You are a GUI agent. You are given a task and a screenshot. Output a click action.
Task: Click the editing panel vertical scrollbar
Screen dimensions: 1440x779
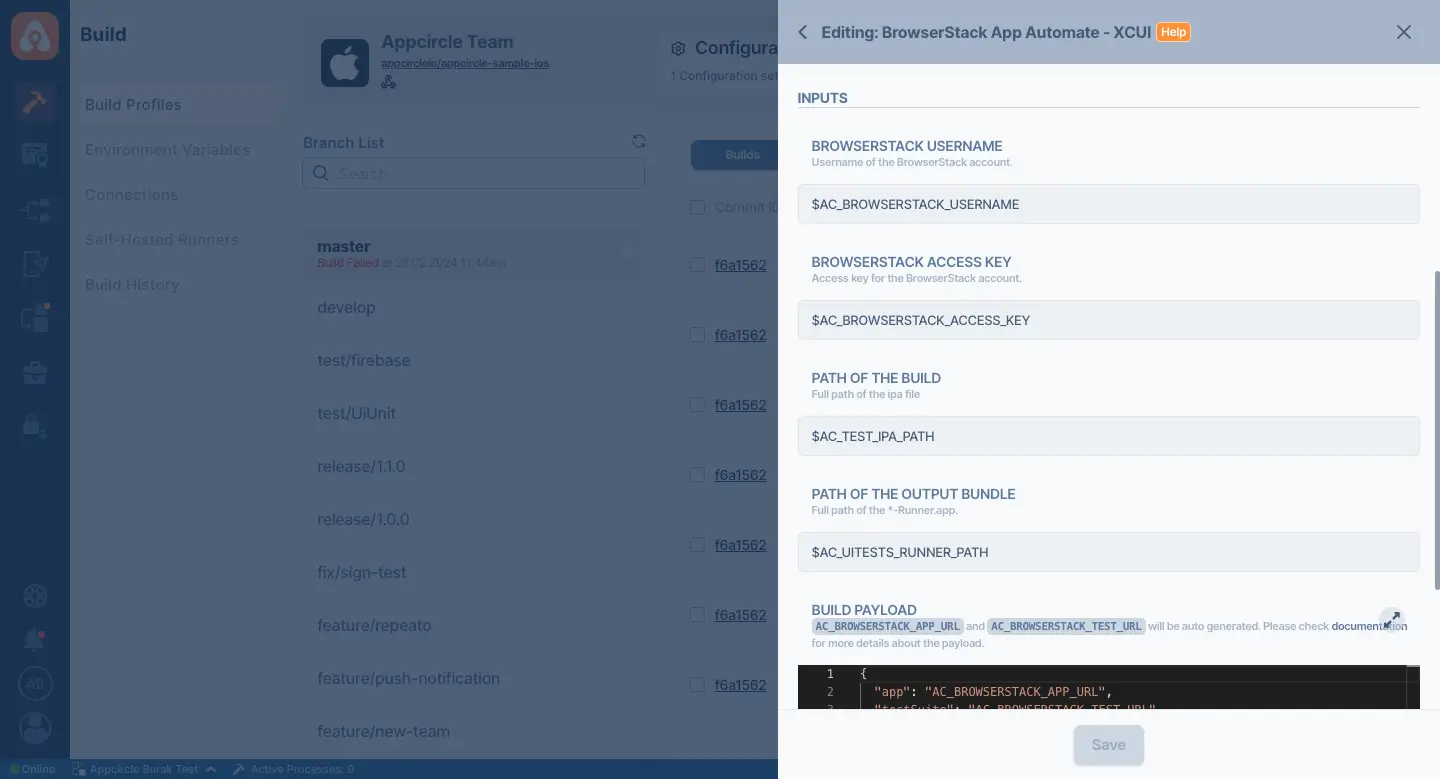pos(1436,430)
